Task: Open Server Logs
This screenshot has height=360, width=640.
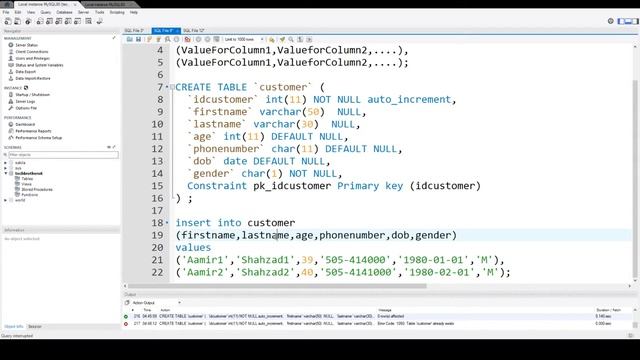Action: pos(25,101)
